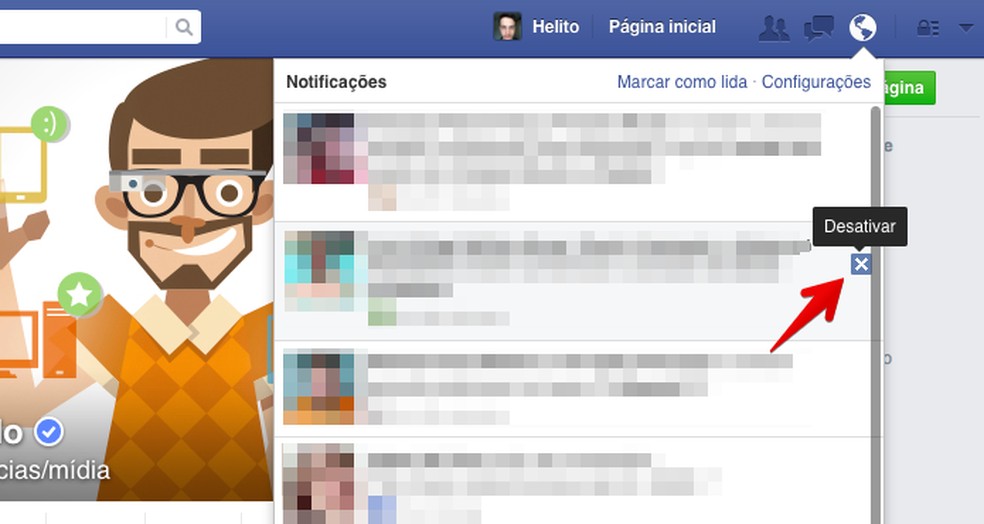Click the globe notifications icon

862,28
